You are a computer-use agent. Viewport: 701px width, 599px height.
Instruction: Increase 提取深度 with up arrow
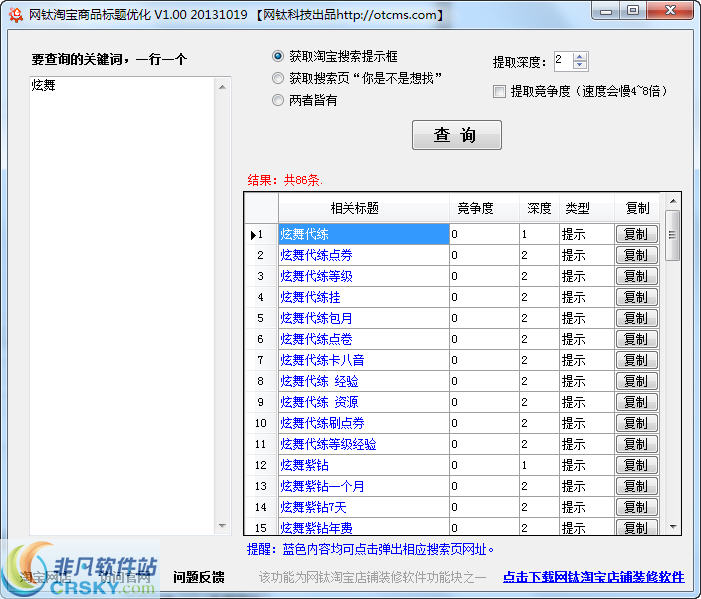coord(580,57)
